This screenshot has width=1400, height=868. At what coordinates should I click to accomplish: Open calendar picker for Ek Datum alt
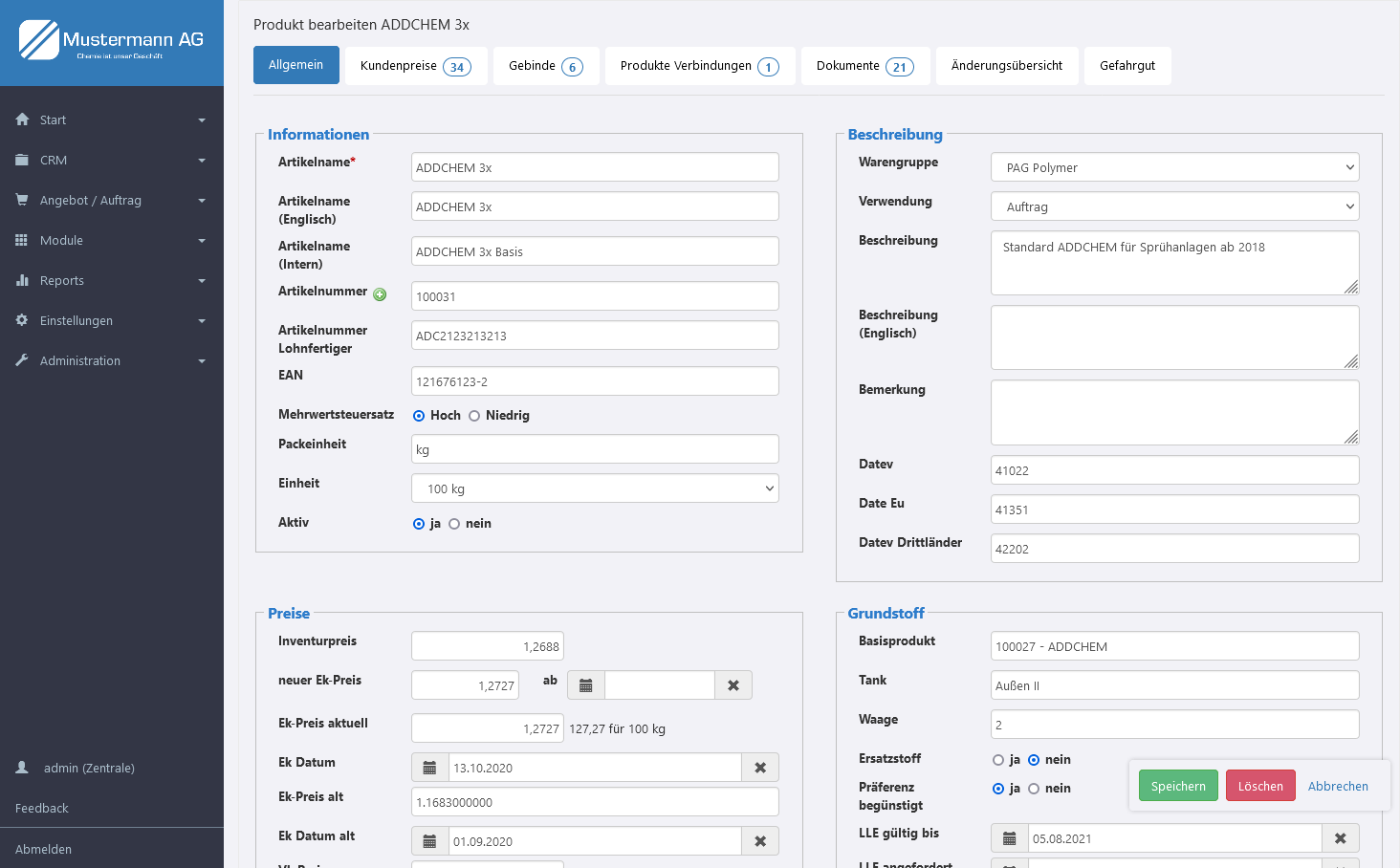coord(429,841)
